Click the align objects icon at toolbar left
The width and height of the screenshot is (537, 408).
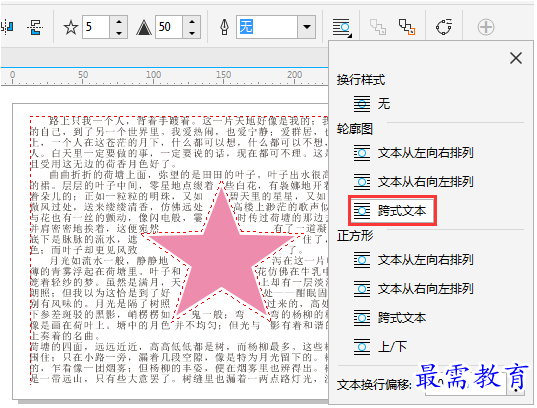tap(35, 27)
